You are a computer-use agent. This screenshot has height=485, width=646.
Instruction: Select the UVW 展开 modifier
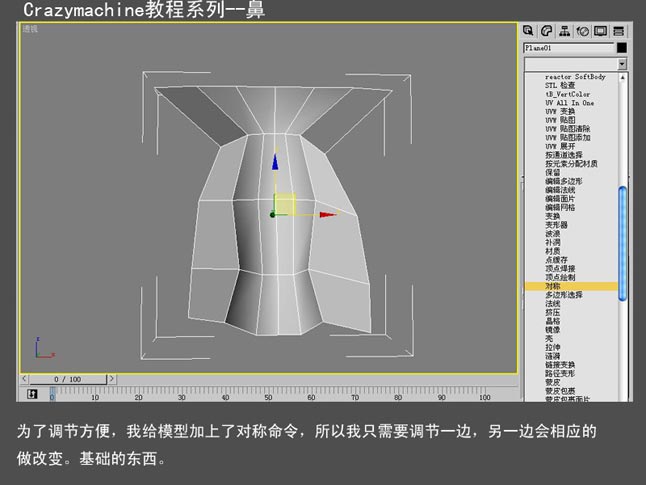pos(560,146)
